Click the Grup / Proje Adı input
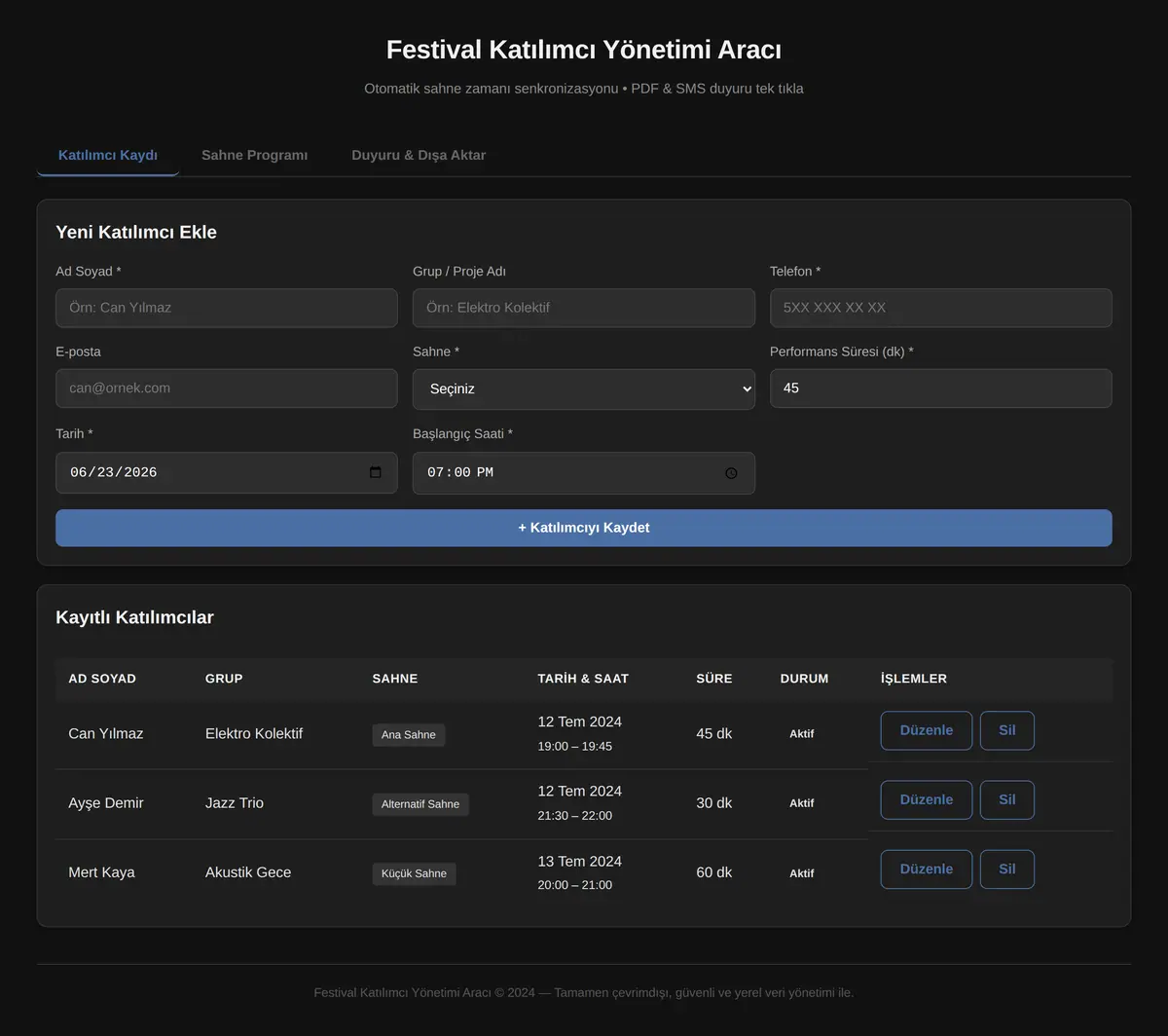 click(584, 308)
